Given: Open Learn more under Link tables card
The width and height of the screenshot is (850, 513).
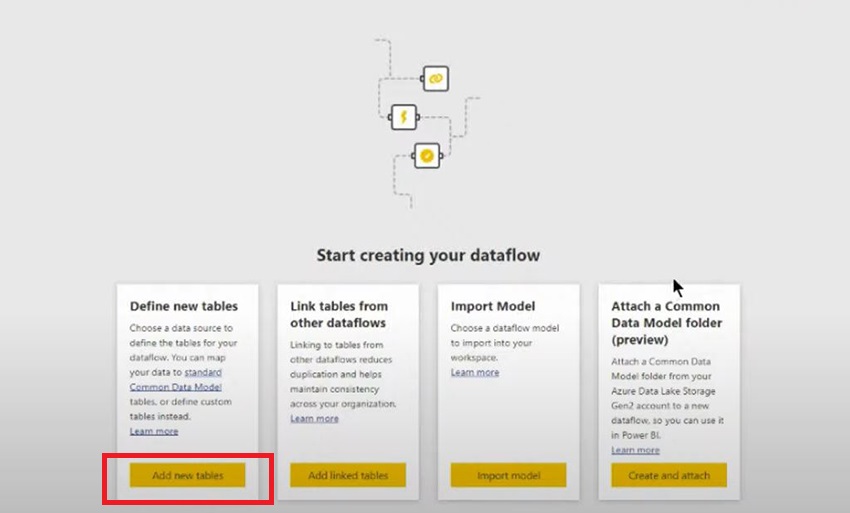Looking at the screenshot, I should 314,418.
